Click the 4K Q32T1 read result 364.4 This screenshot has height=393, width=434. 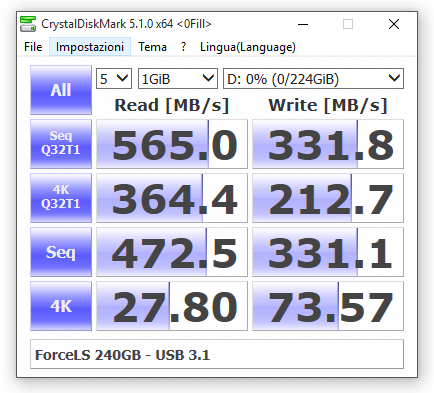point(172,198)
